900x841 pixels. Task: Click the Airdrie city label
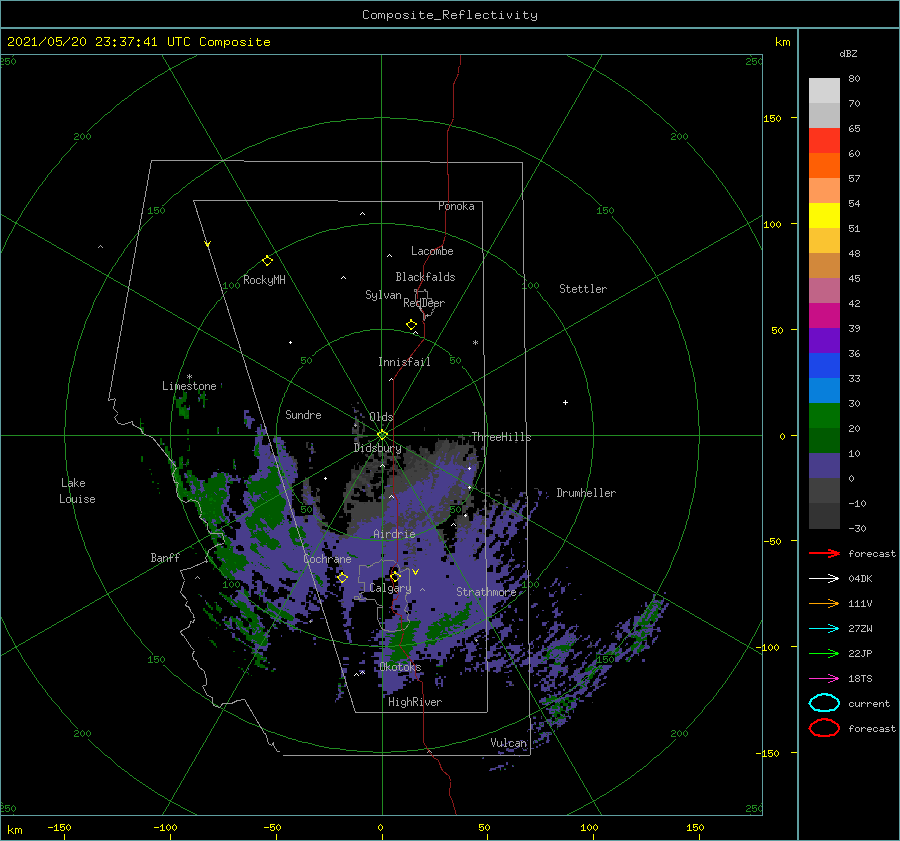coord(394,534)
